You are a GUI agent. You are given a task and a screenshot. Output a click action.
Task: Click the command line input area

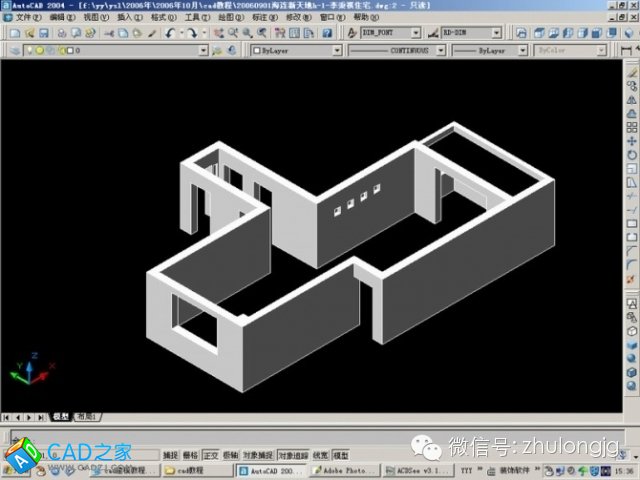point(317,437)
